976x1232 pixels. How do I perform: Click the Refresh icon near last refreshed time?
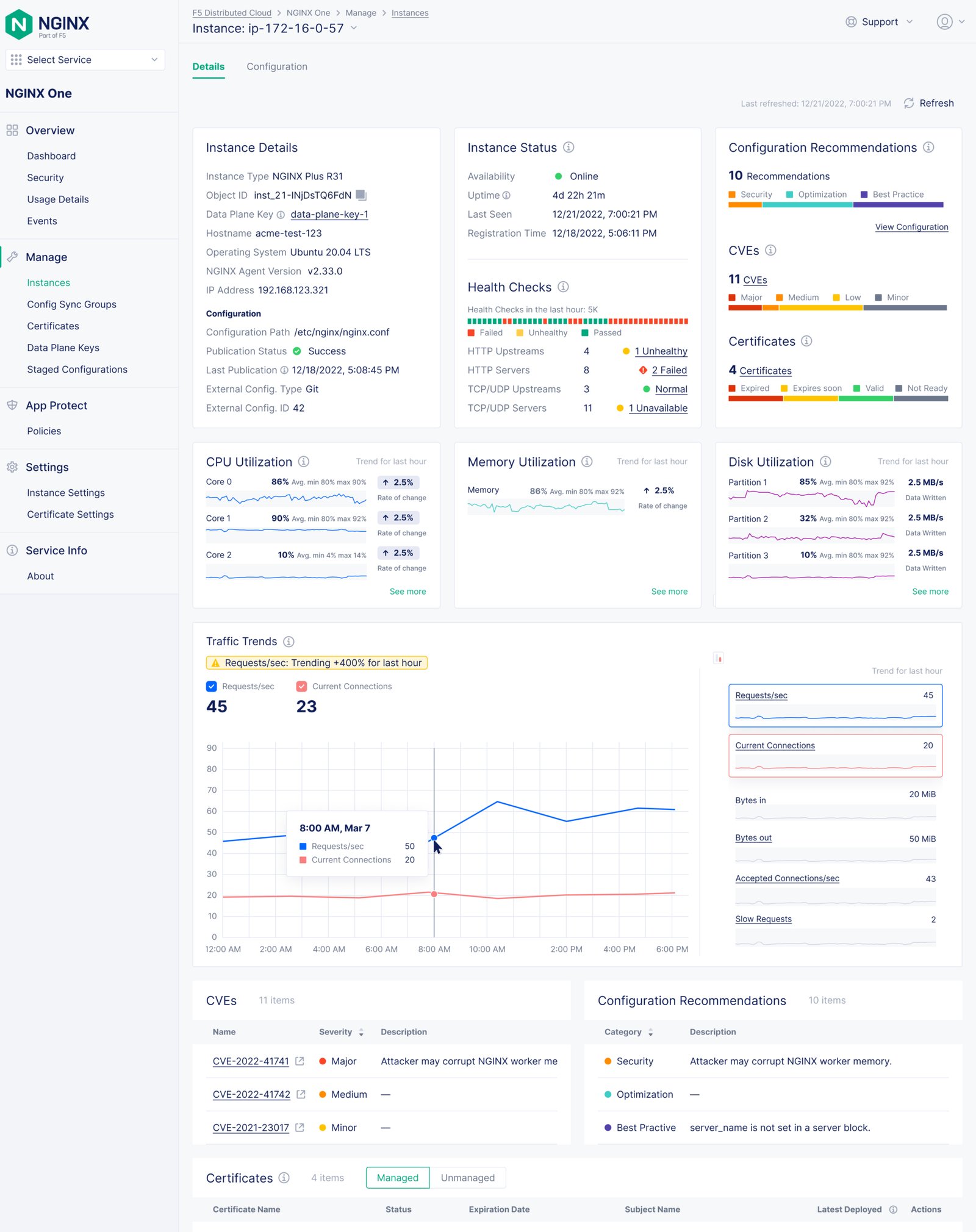tap(908, 103)
